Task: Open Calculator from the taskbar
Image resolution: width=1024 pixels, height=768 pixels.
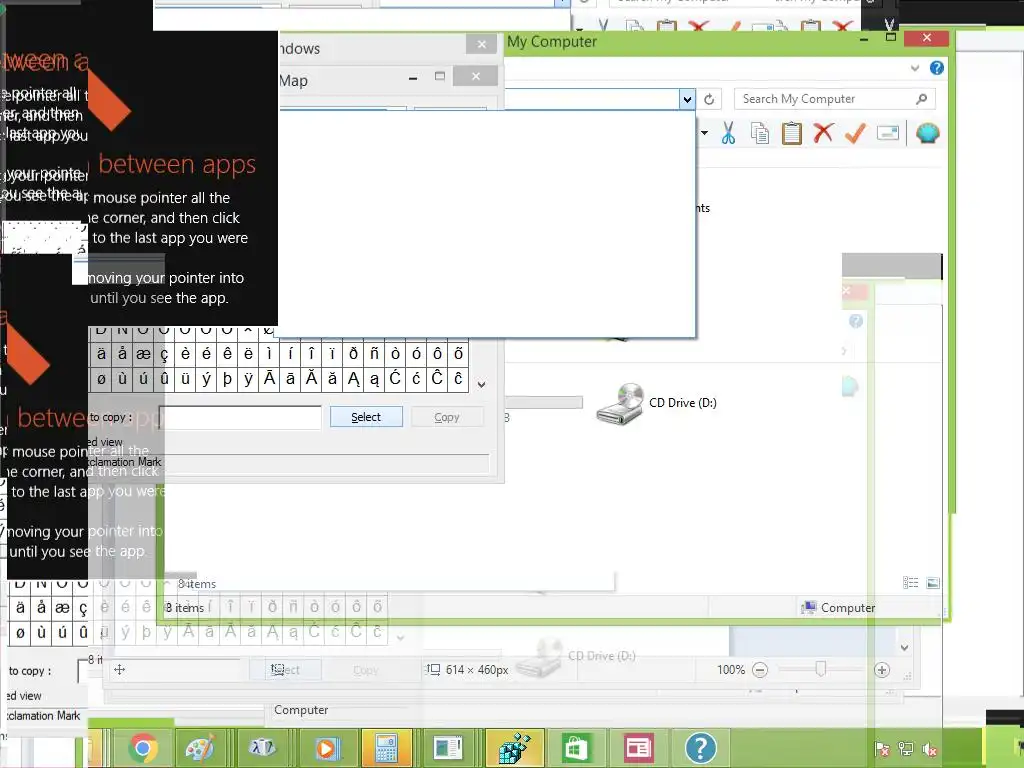Action: (386, 748)
